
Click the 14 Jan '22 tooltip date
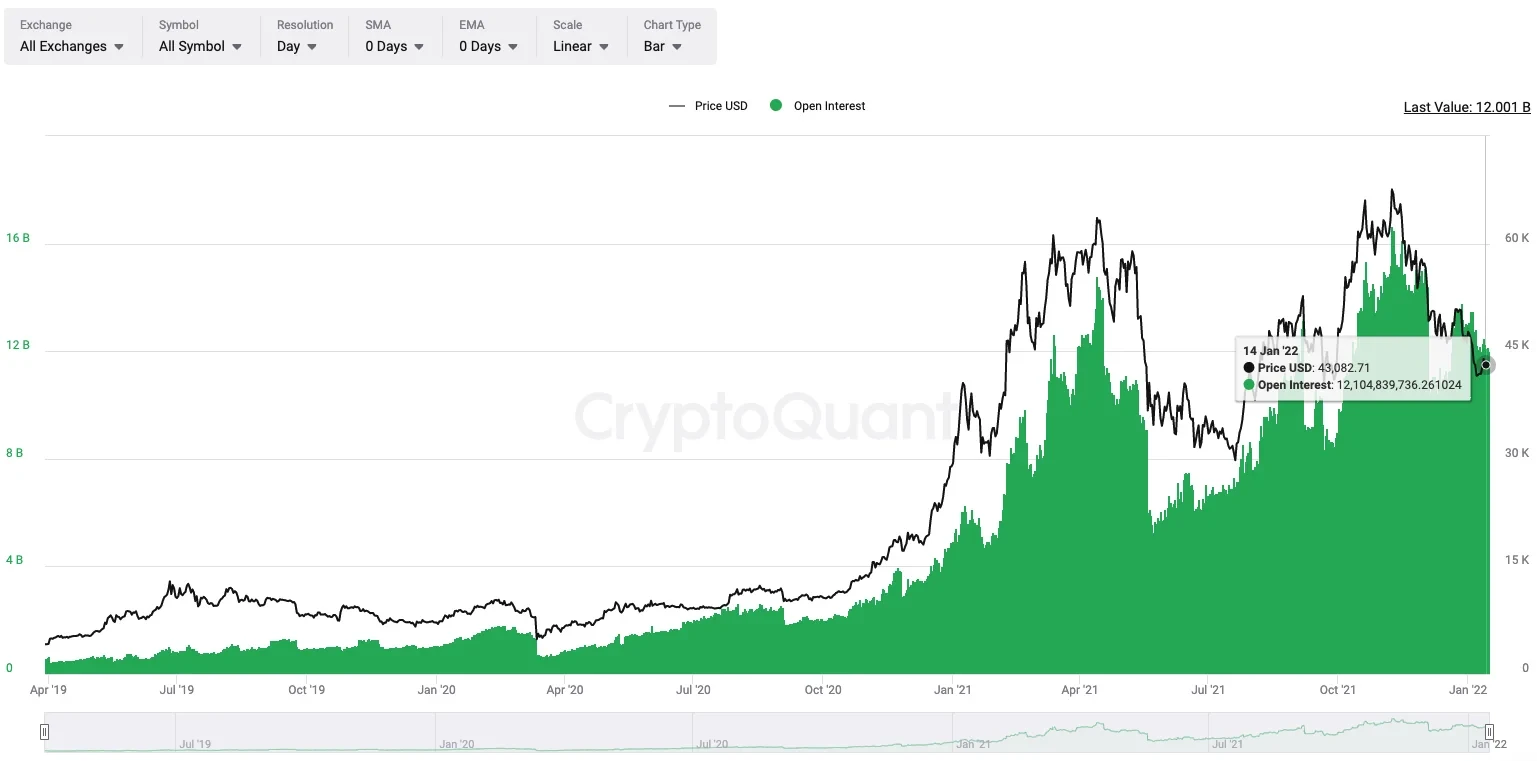pyautogui.click(x=1270, y=351)
